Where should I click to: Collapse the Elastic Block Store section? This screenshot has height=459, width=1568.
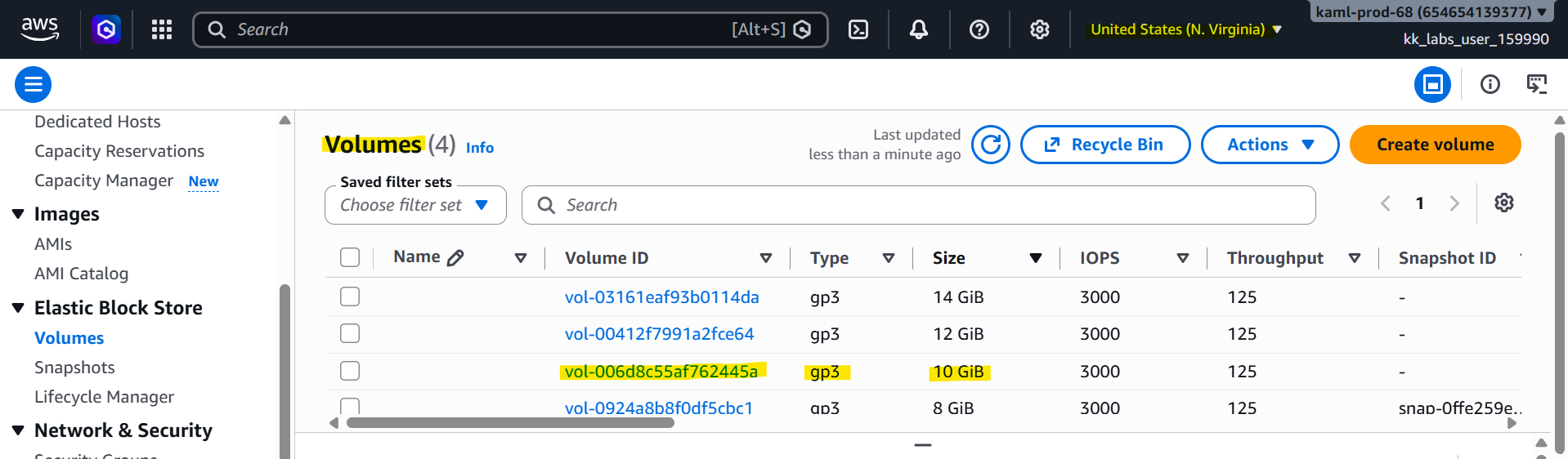coord(18,308)
